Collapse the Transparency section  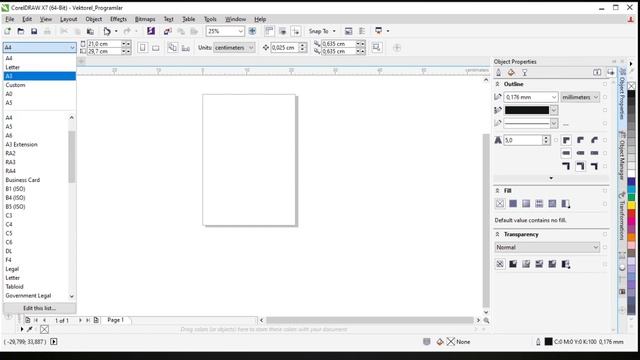pyautogui.click(x=497, y=234)
